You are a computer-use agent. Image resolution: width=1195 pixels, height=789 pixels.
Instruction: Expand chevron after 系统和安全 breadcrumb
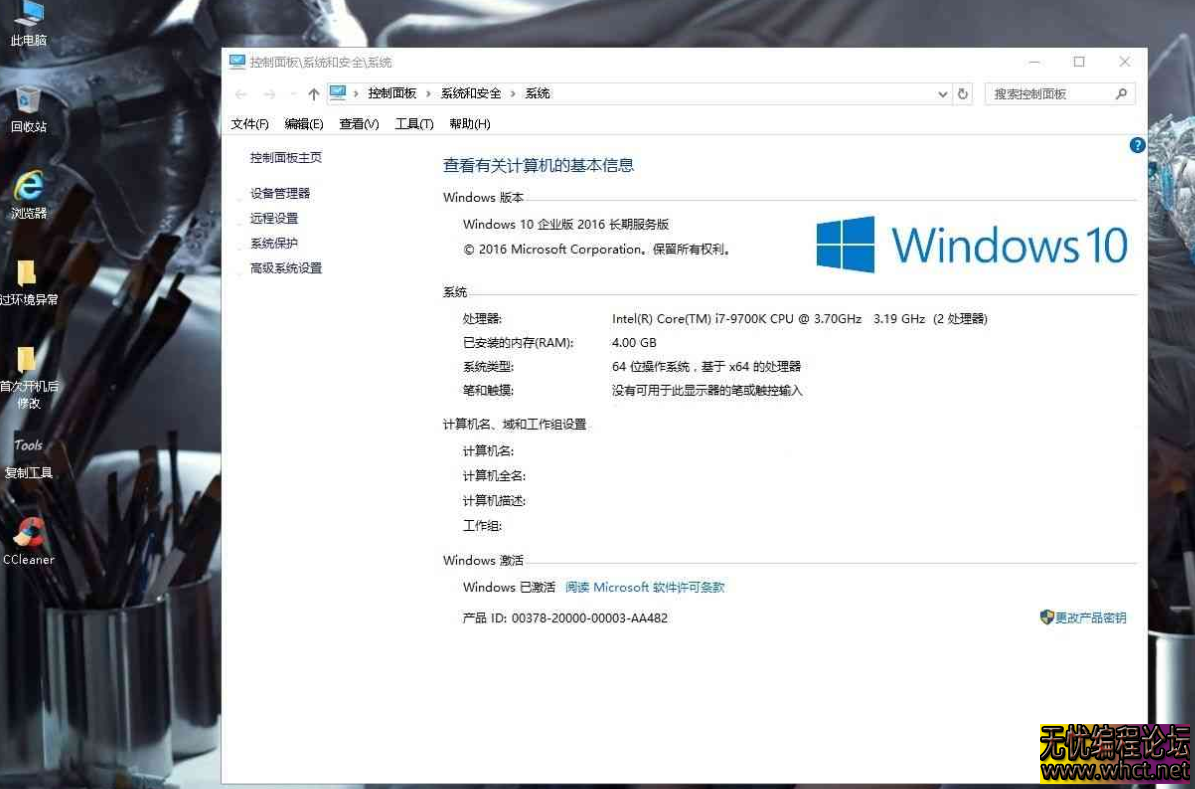tap(512, 94)
